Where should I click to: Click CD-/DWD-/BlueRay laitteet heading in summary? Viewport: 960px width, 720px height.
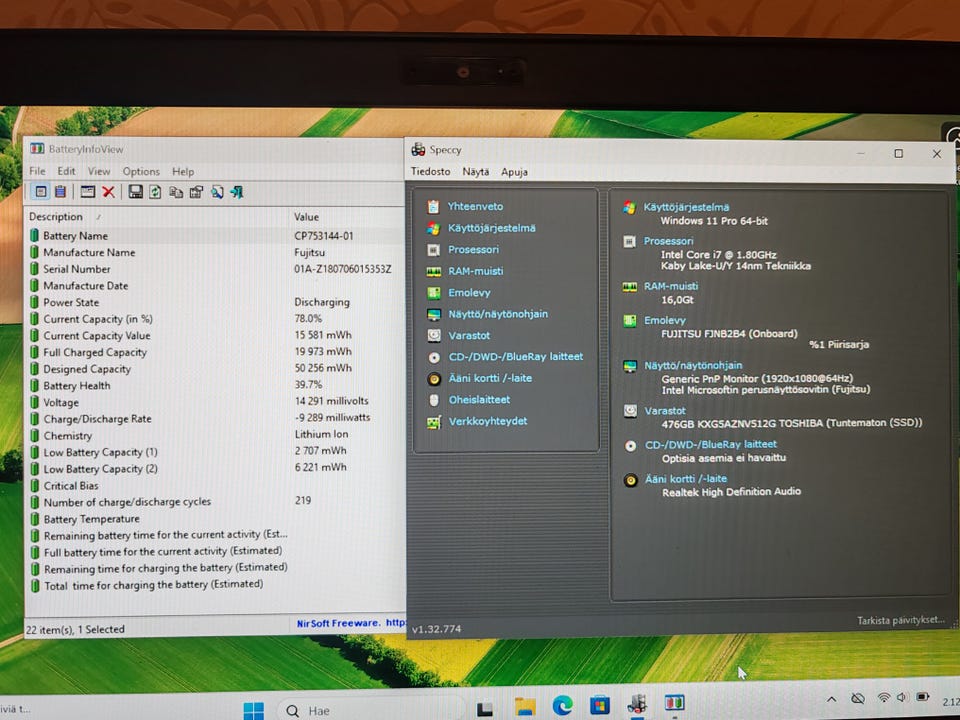pos(711,444)
